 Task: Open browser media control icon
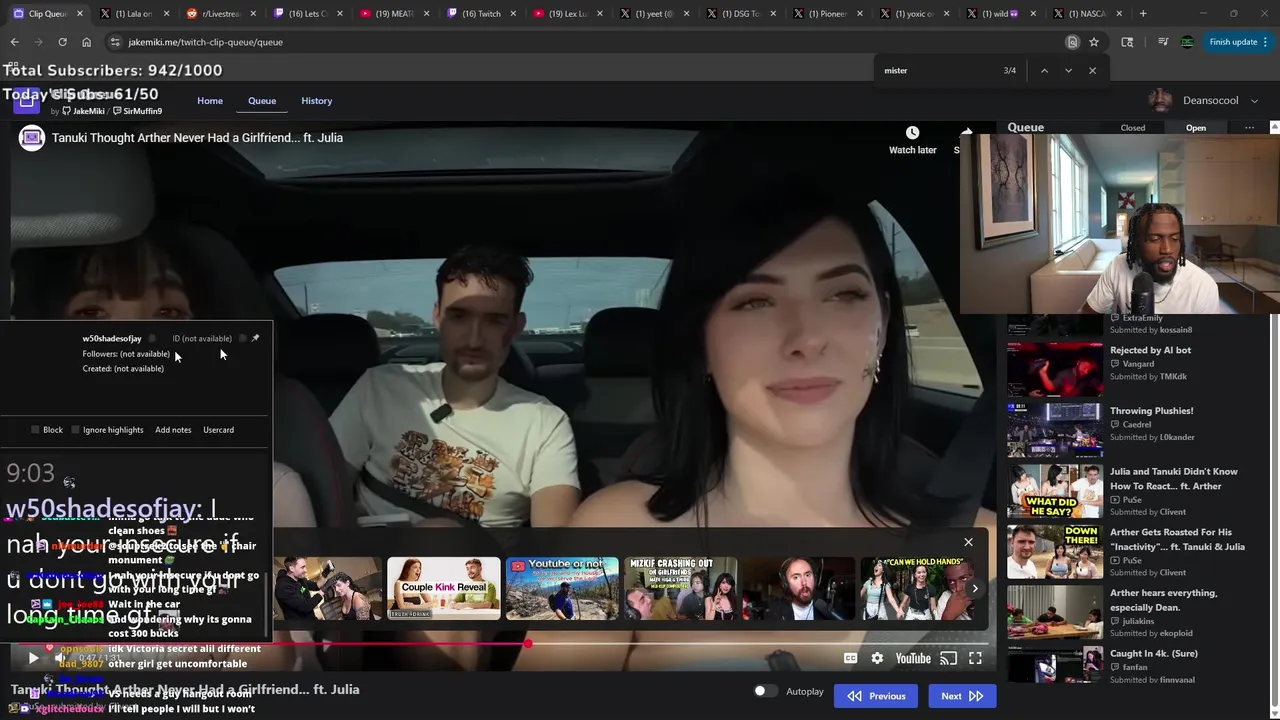point(1163,42)
